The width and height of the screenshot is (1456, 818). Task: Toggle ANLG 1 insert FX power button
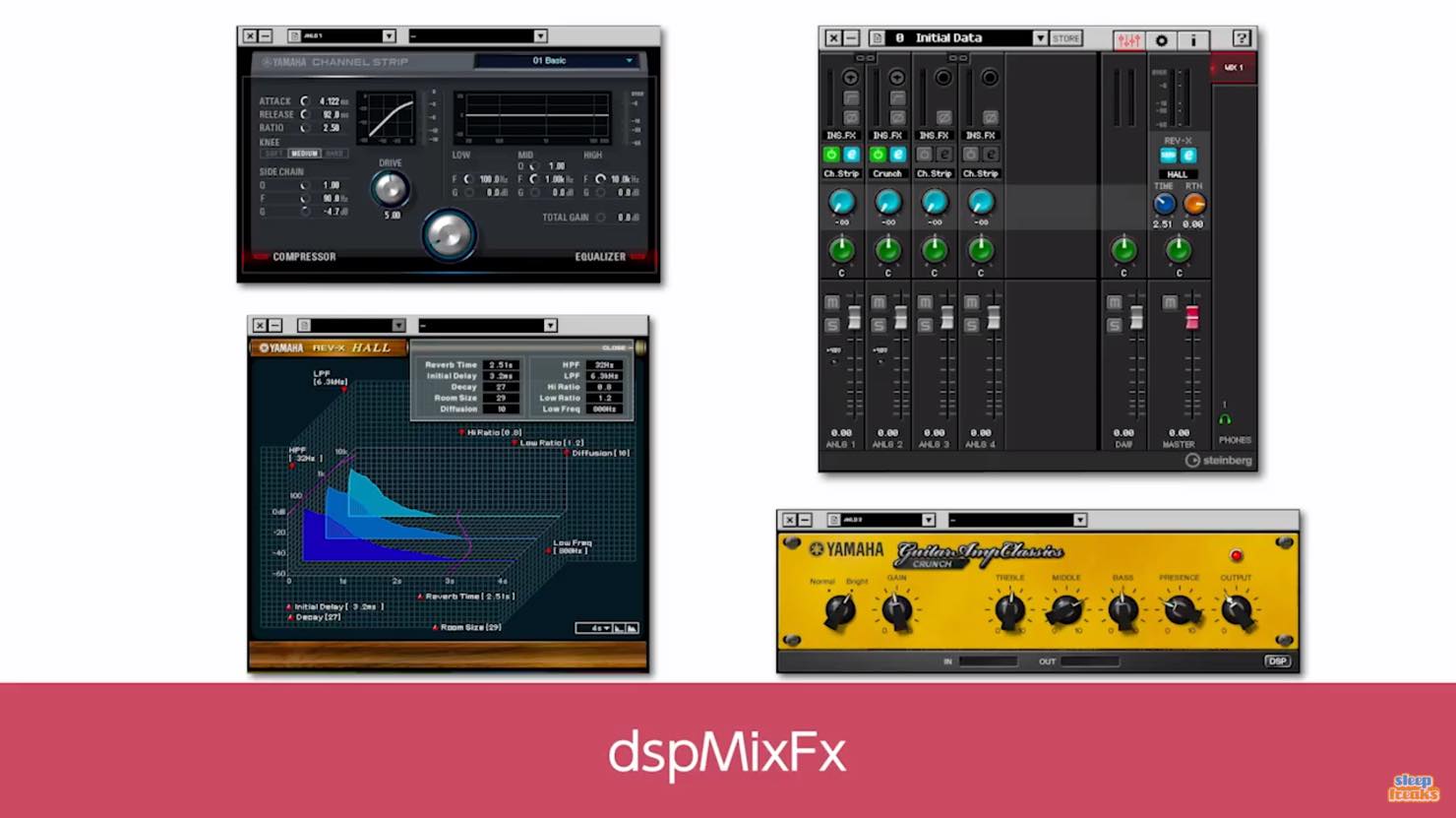pos(831,155)
